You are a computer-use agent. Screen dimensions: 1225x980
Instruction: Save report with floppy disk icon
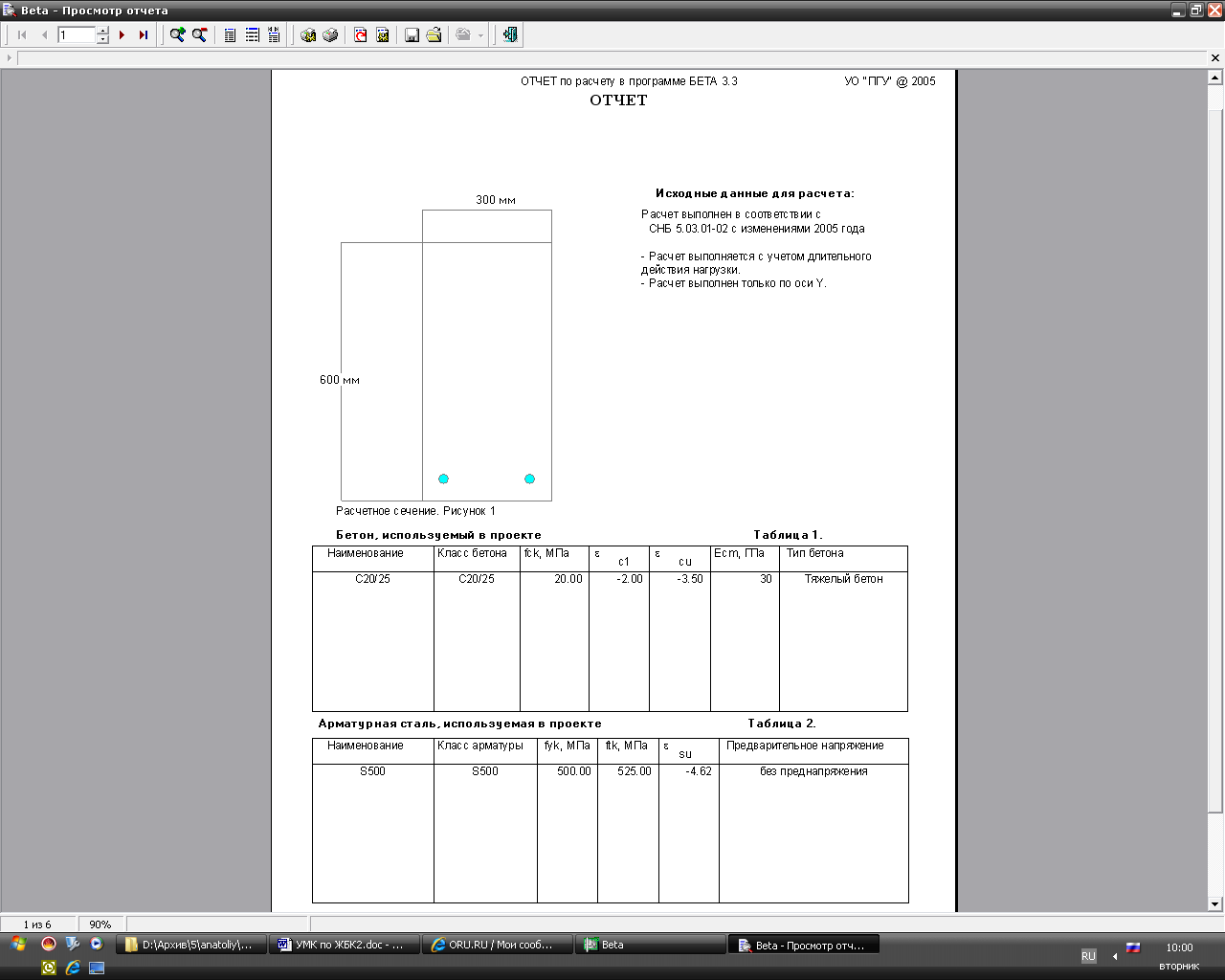(412, 35)
